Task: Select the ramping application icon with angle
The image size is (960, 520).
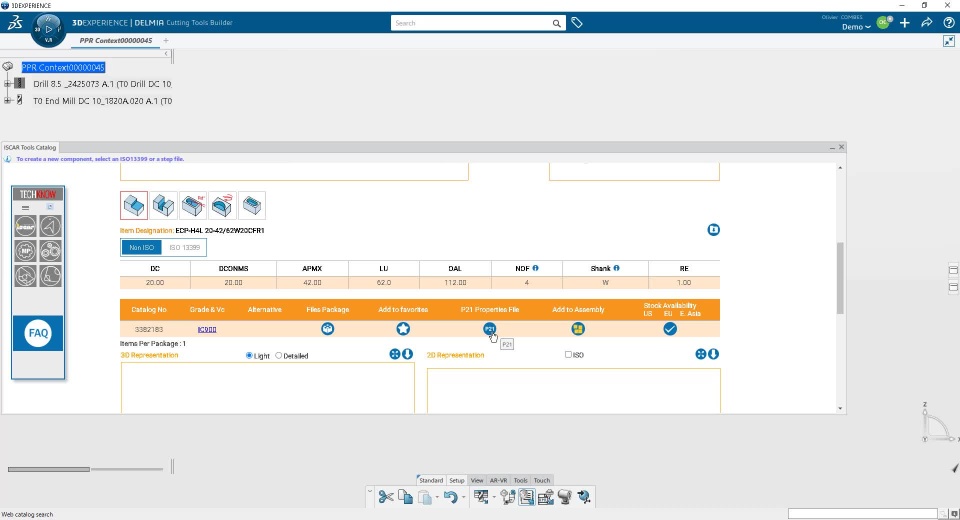Action: [x=193, y=205]
